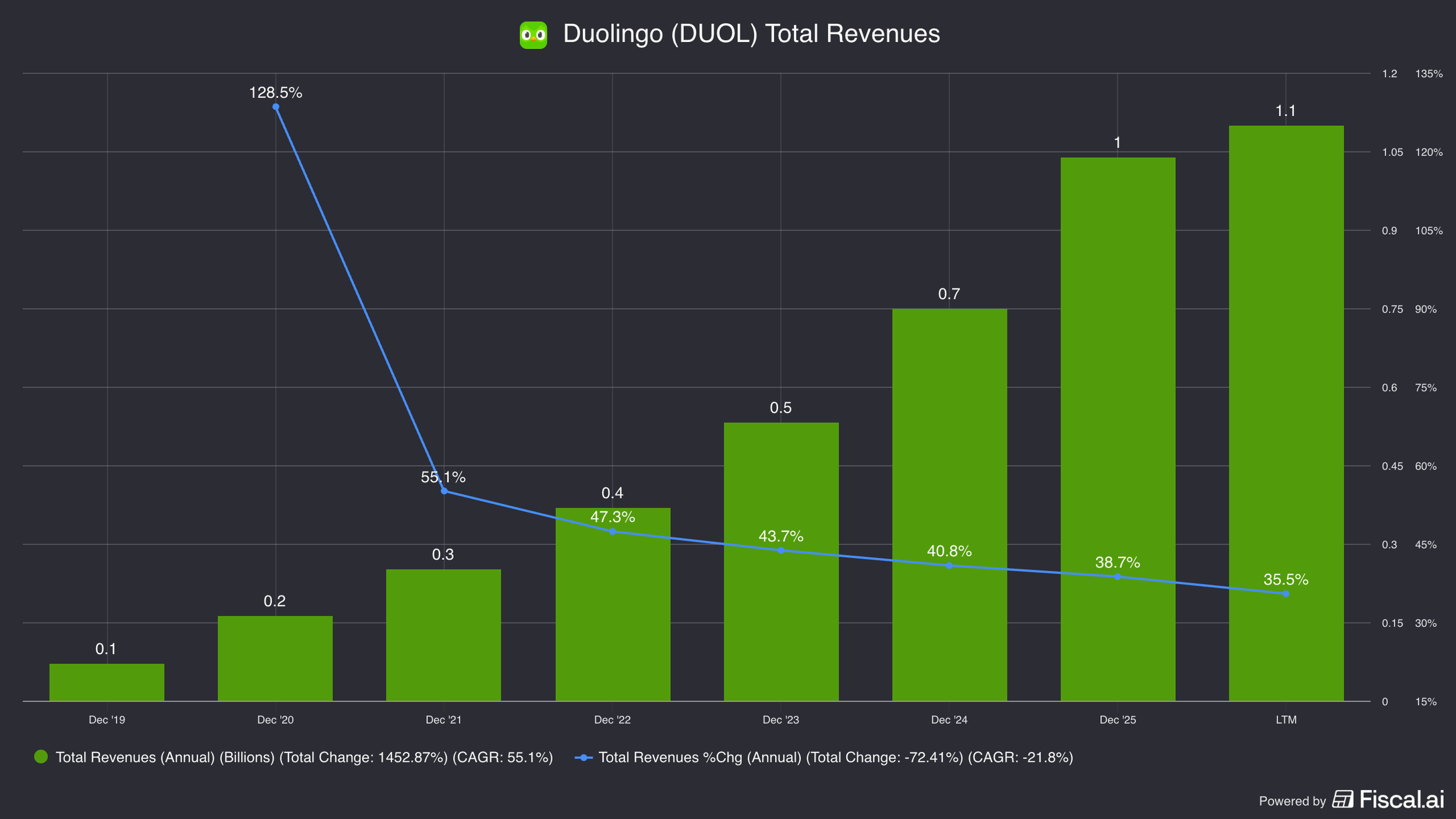
Task: Click the 38.7% growth data point
Action: click(x=1118, y=577)
